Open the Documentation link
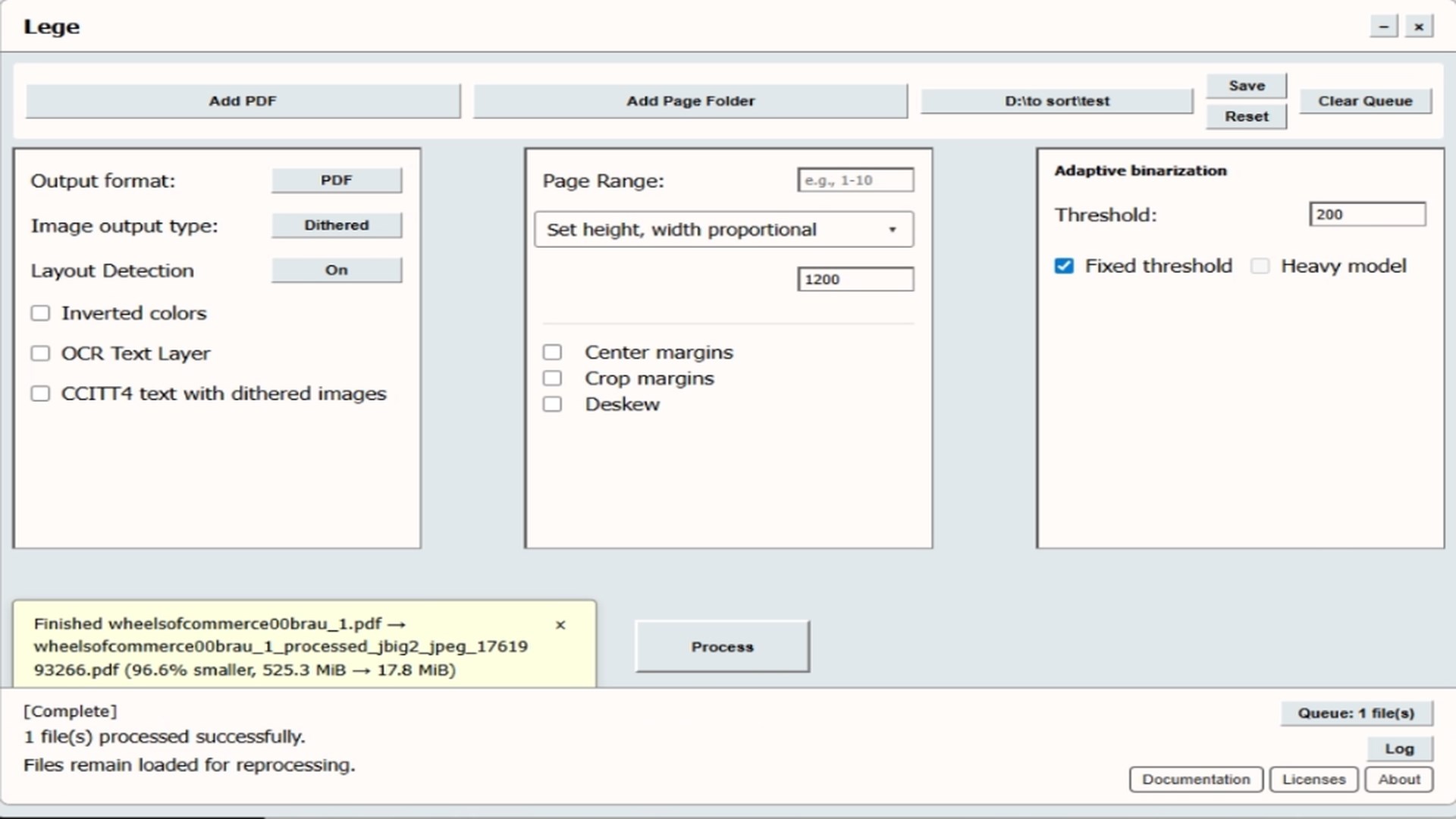Image resolution: width=1456 pixels, height=819 pixels. [x=1195, y=780]
